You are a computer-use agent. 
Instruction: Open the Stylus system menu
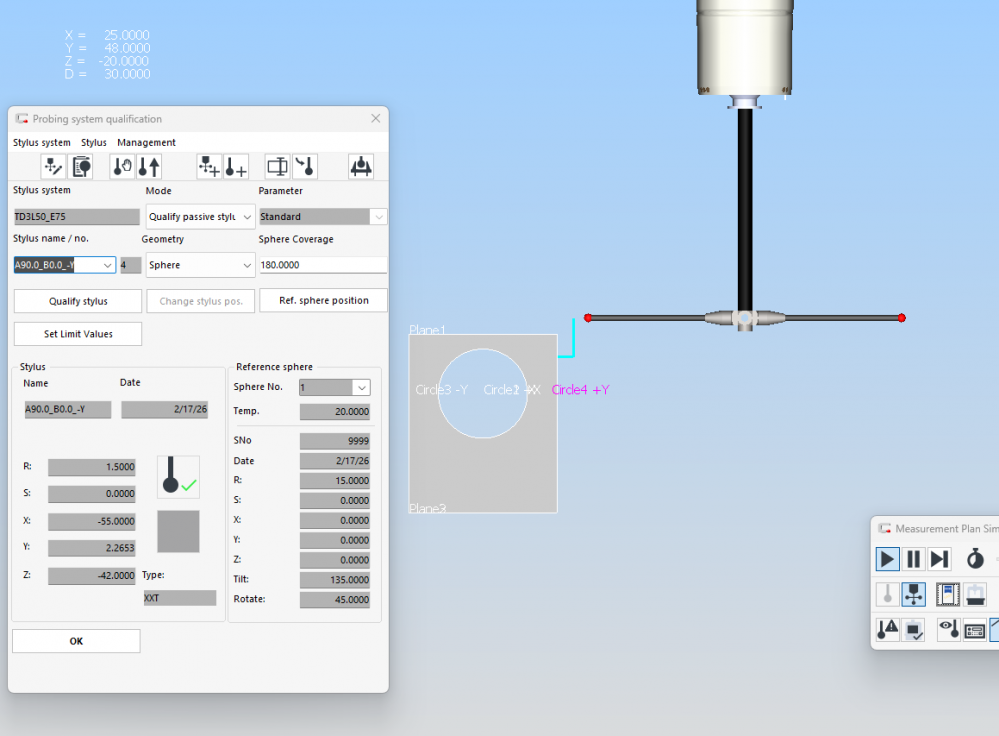coord(42,143)
